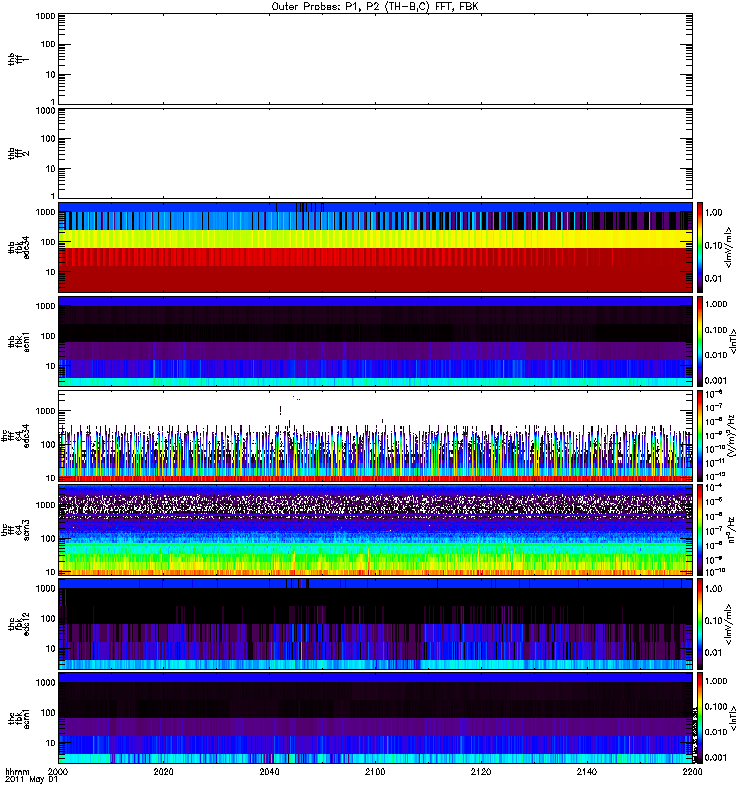This screenshot has width=750, height=800.
Task: Click the color bar beside thc fbk scm1 panel
Action: click(x=700, y=718)
